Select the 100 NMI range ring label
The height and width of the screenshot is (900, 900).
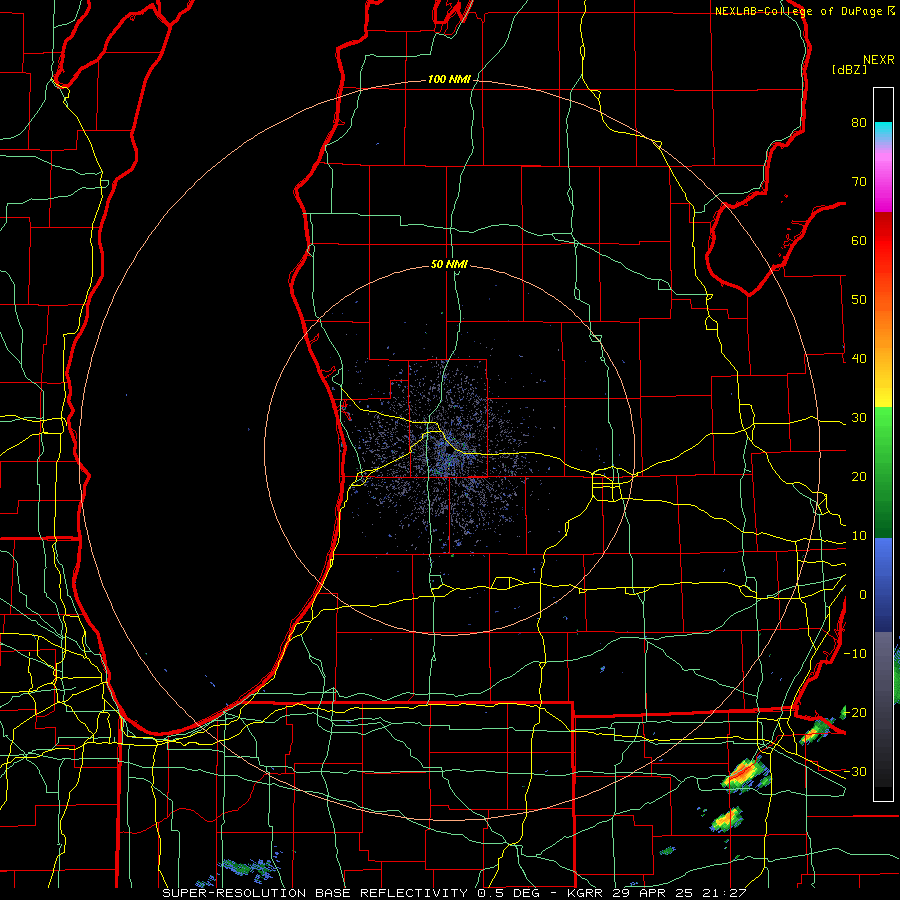448,79
